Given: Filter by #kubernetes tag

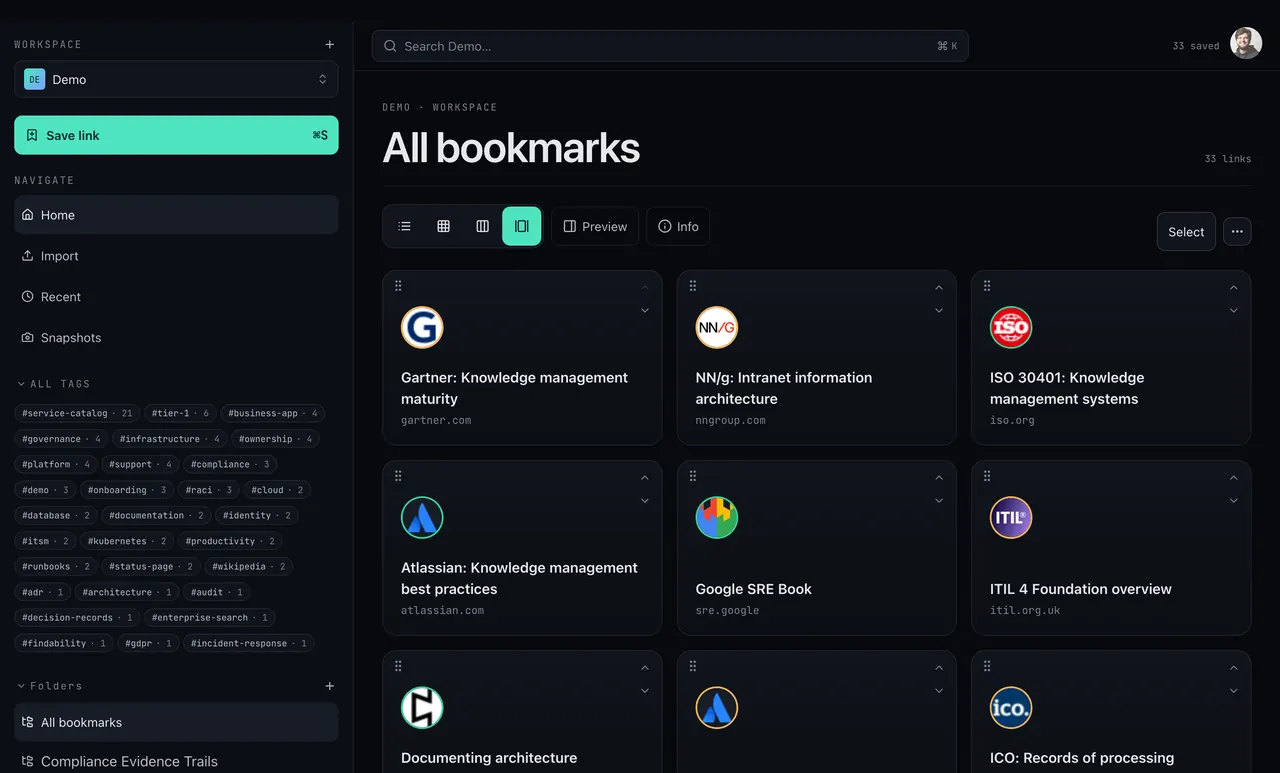Looking at the screenshot, I should click(x=127, y=541).
